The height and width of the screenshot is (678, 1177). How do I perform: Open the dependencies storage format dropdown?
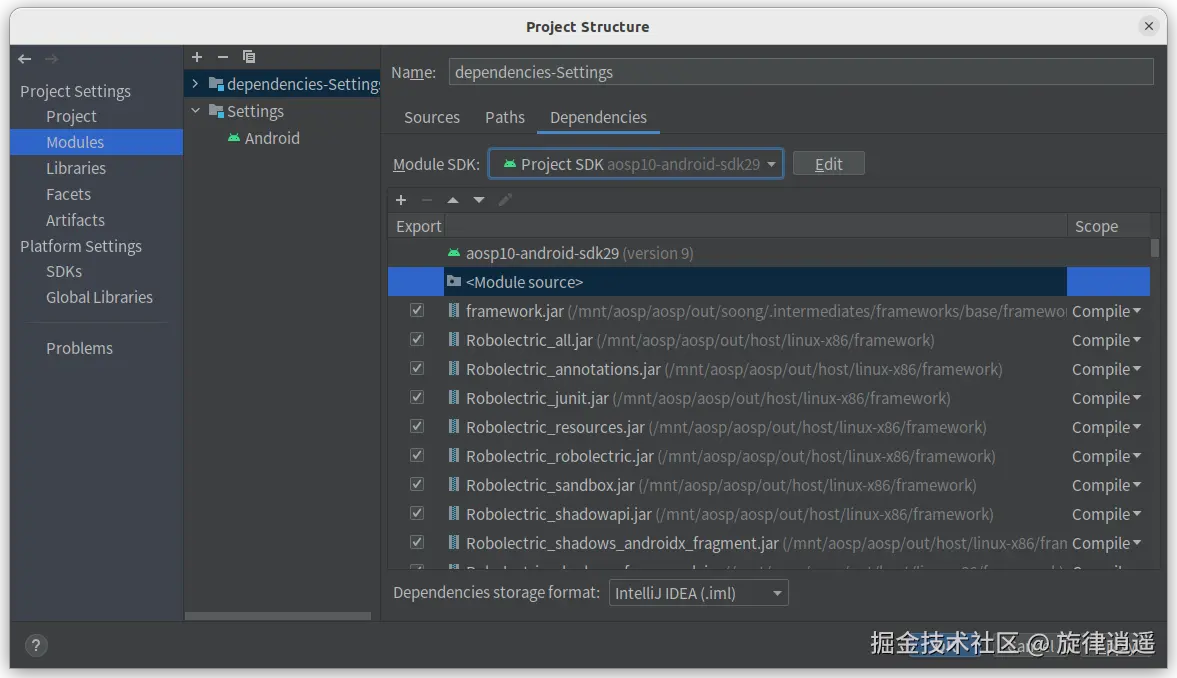(698, 593)
